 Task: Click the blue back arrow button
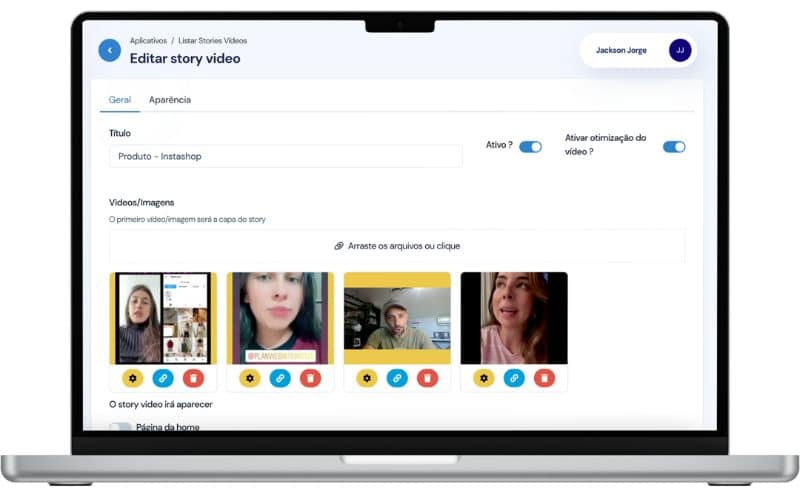click(110, 50)
